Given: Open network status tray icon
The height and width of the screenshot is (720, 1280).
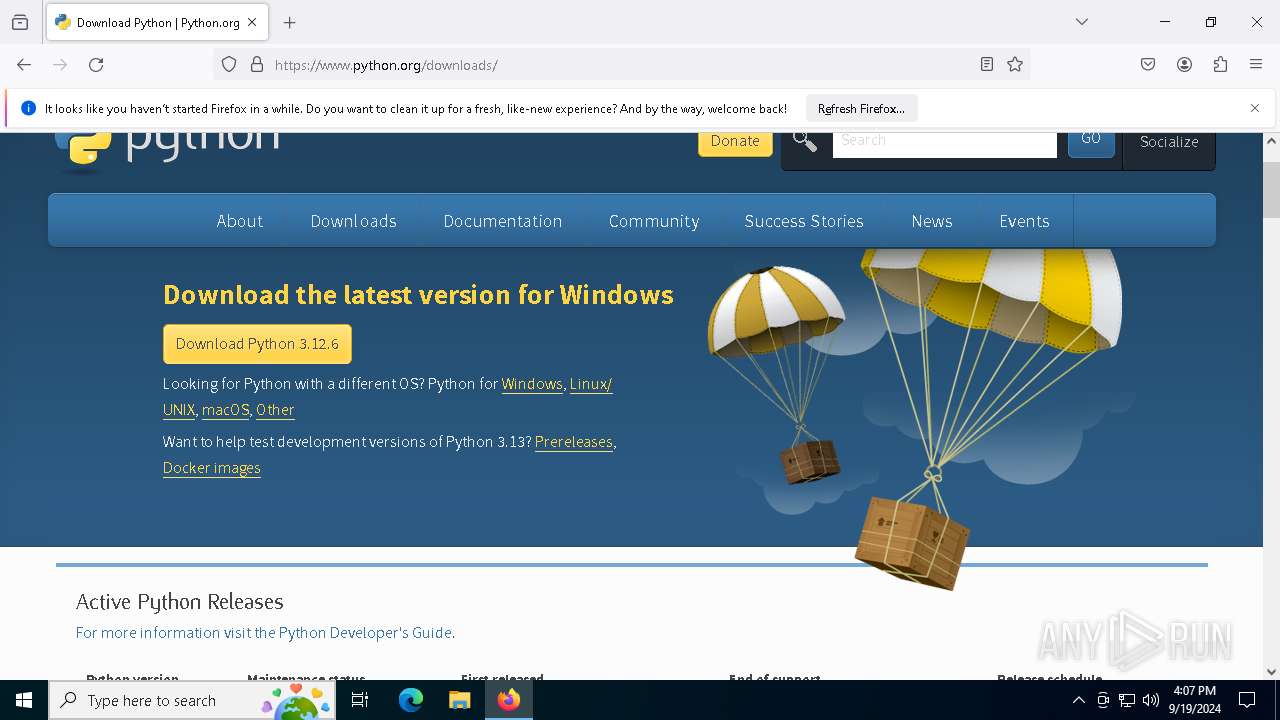Looking at the screenshot, I should [x=1127, y=701].
